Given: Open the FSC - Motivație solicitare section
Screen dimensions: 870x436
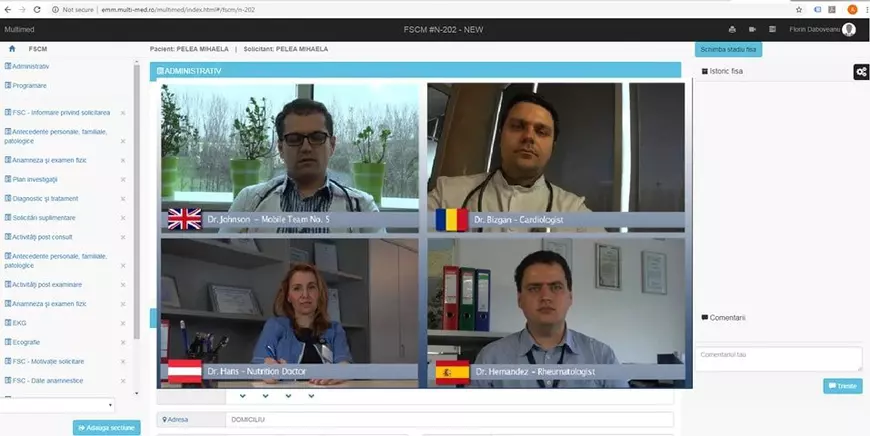Looking at the screenshot, I should (44, 361).
